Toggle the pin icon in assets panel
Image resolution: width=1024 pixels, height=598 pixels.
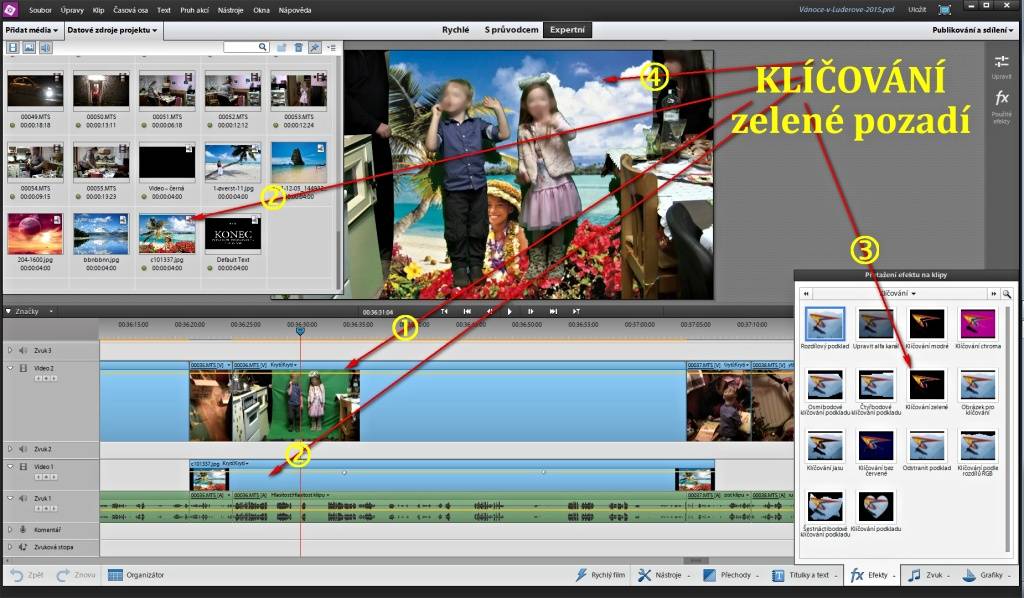[x=315, y=48]
